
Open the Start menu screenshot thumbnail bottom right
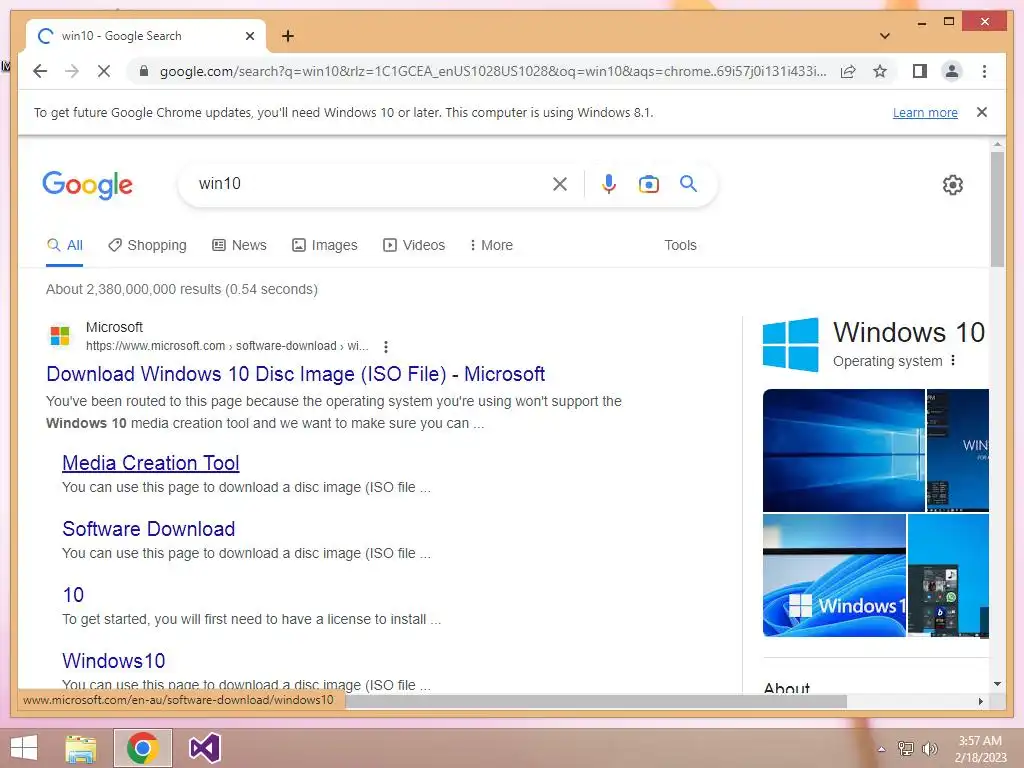click(948, 575)
